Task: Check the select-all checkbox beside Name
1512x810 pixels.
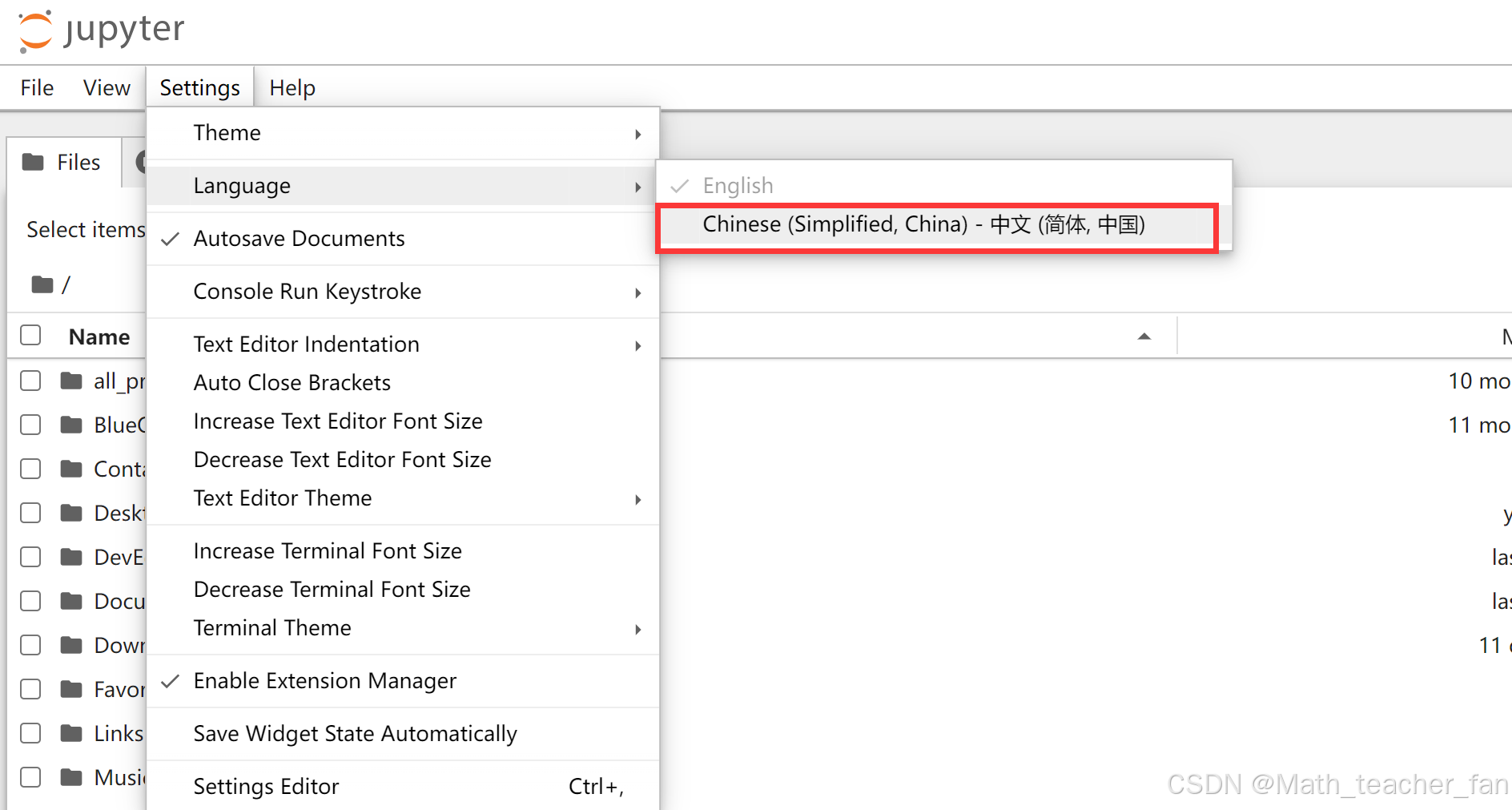Action: [30, 335]
